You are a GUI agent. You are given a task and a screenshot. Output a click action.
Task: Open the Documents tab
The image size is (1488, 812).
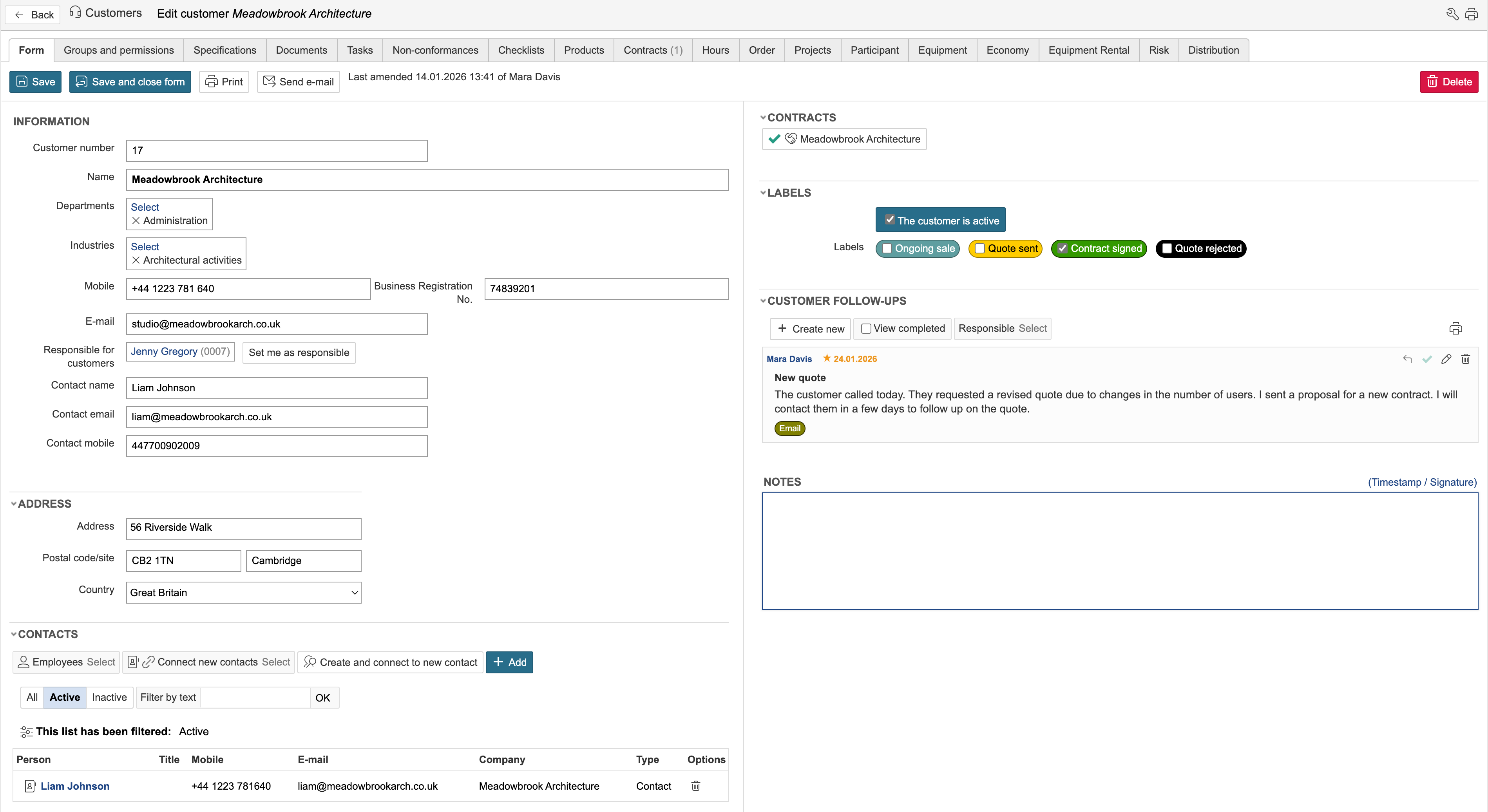point(302,50)
